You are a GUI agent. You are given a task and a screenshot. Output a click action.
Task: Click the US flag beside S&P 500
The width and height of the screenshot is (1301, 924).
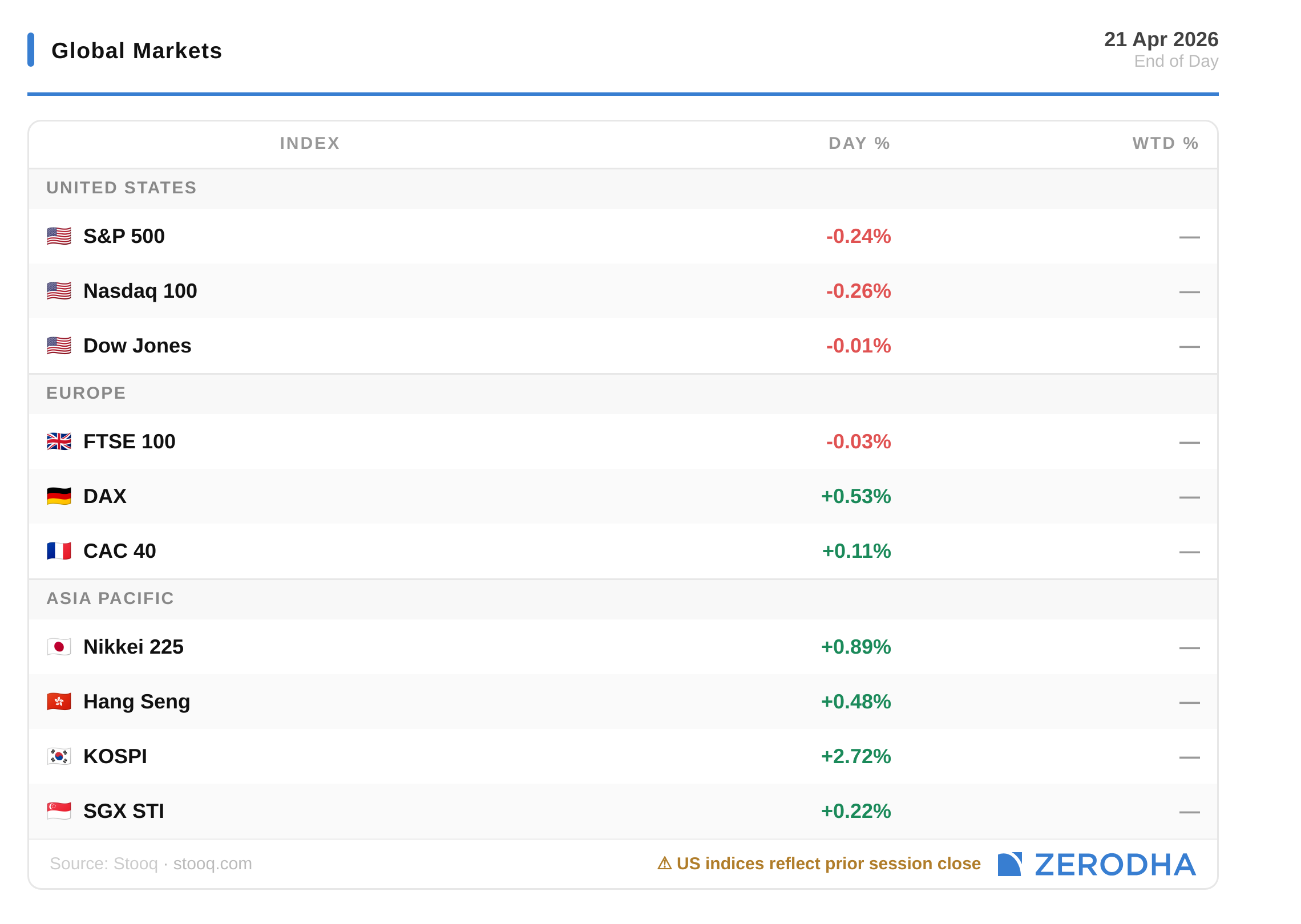pyautogui.click(x=59, y=236)
